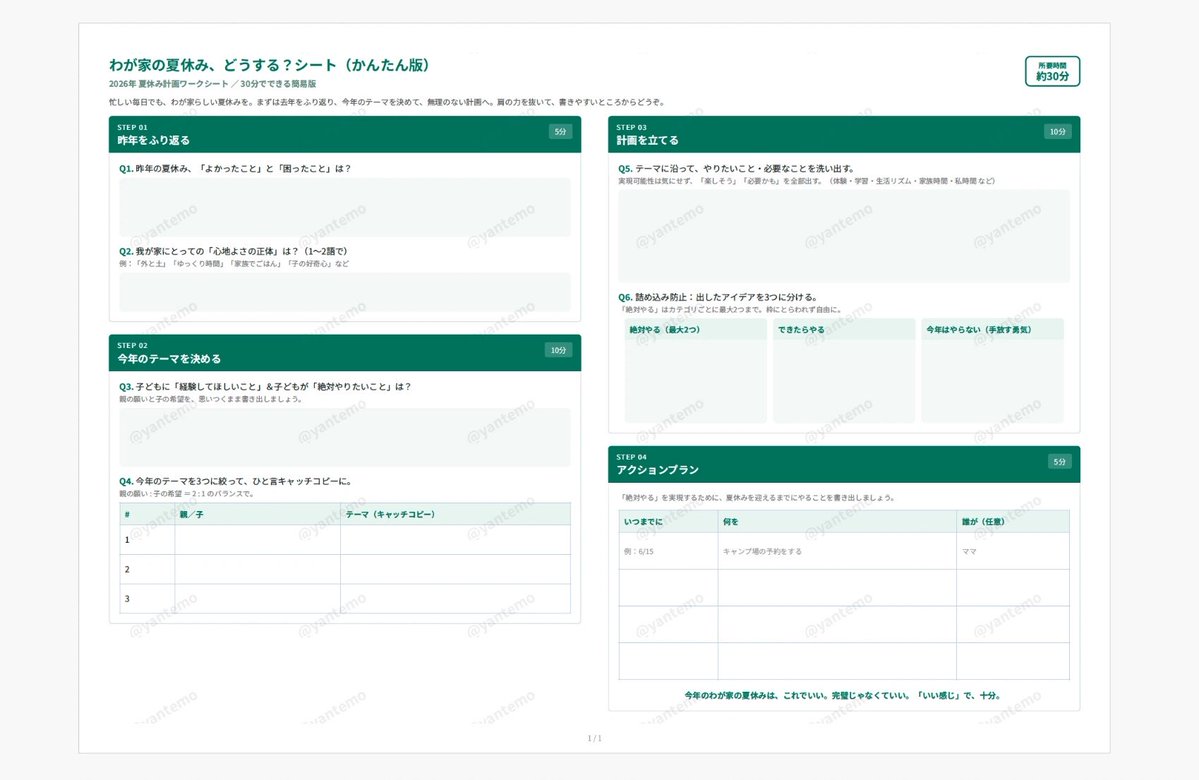1199x780 pixels.
Task: Click the box under 絶対やる（最大2つ）
Action: [x=695, y=380]
